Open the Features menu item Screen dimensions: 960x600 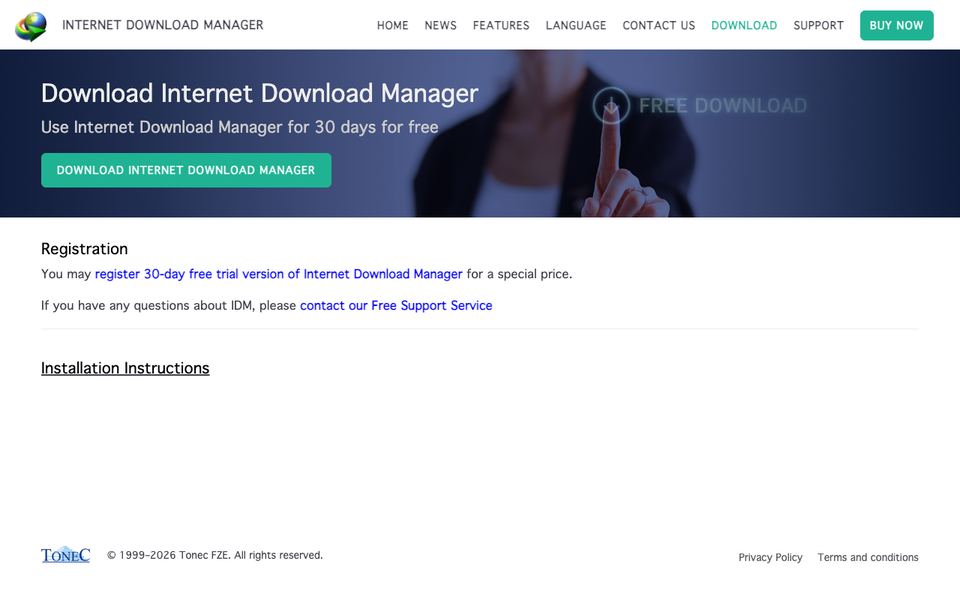click(x=501, y=26)
